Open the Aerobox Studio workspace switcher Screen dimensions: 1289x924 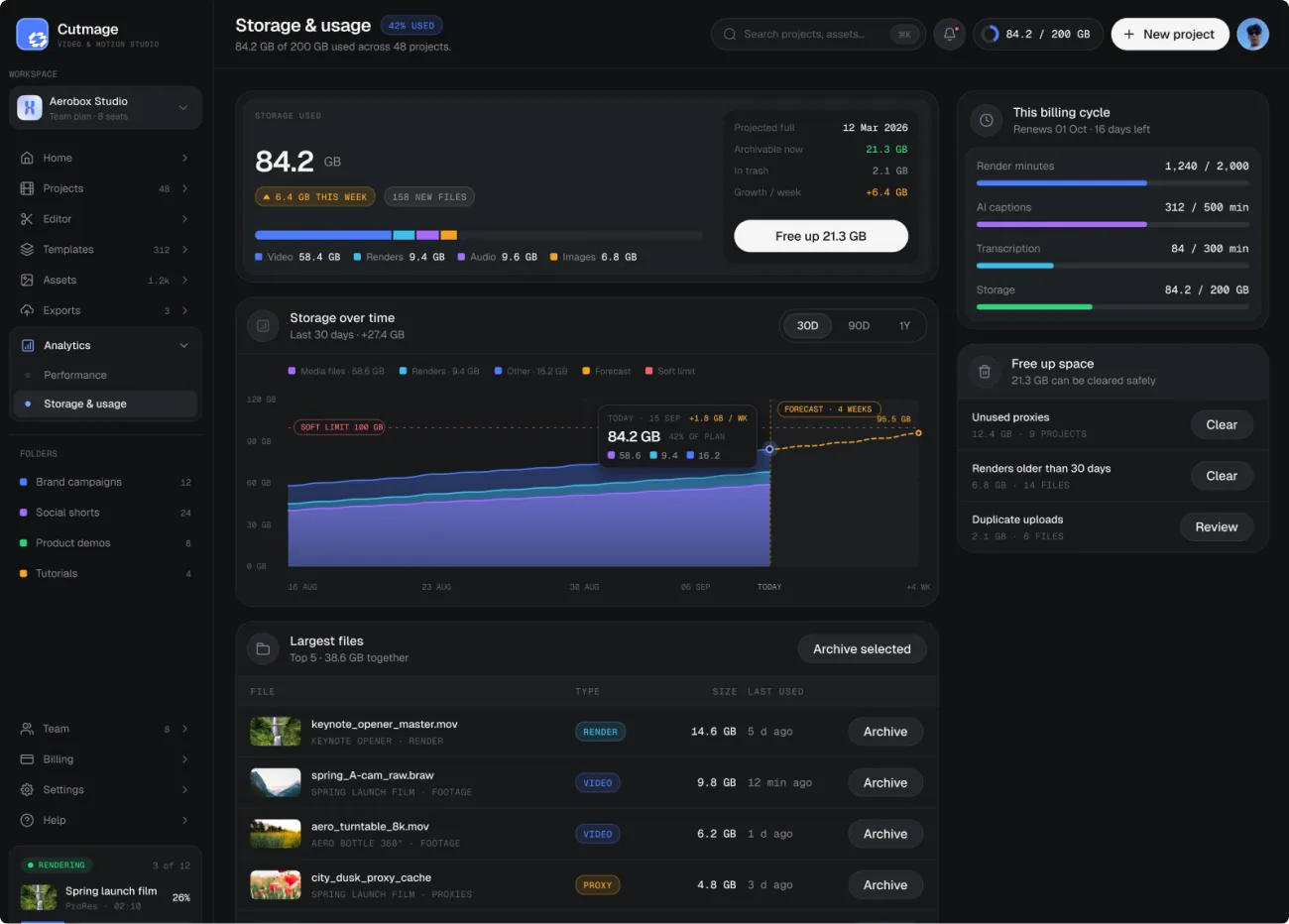[x=106, y=108]
